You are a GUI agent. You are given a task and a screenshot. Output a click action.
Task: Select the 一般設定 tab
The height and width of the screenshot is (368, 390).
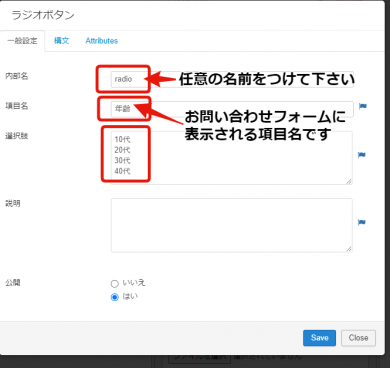(22, 41)
